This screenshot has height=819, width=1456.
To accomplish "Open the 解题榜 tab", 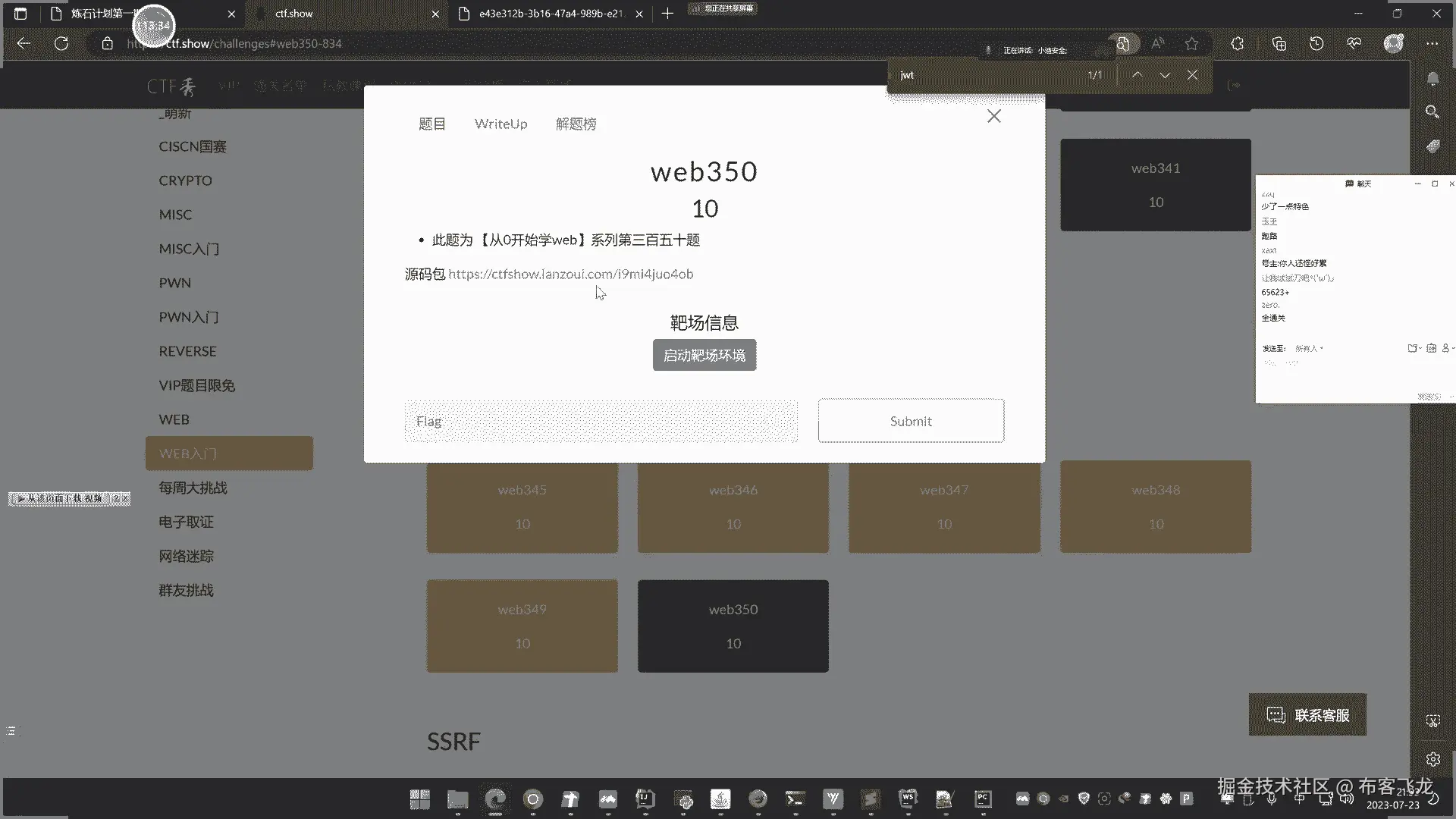I will (x=576, y=124).
